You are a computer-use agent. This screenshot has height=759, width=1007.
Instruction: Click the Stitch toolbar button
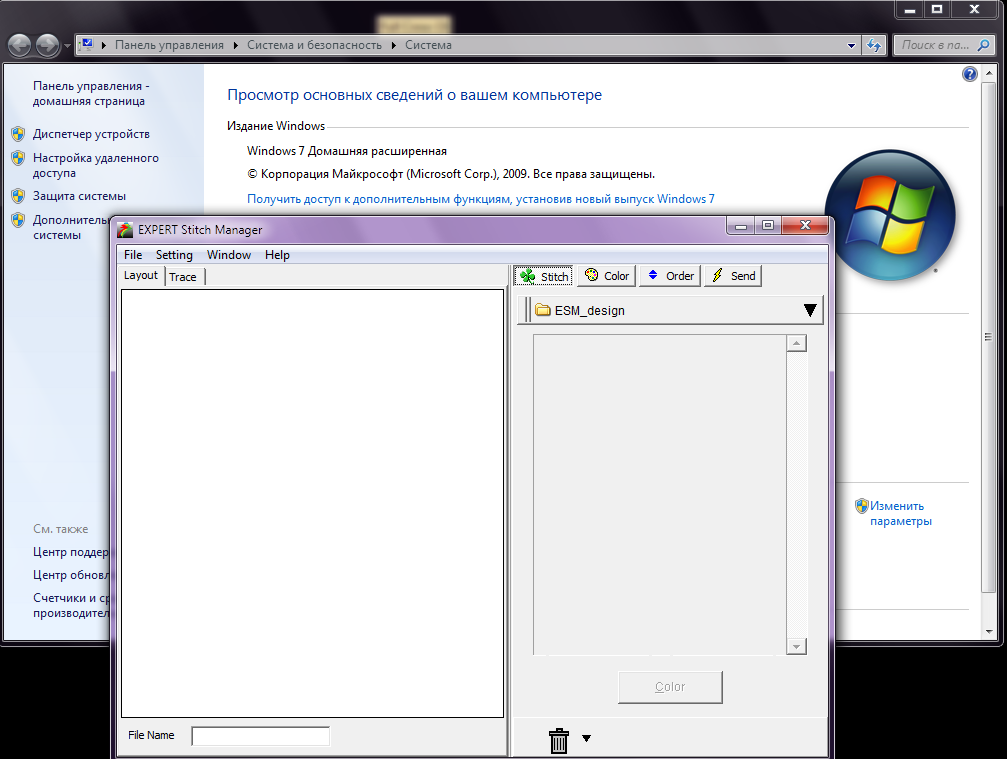(x=543, y=276)
